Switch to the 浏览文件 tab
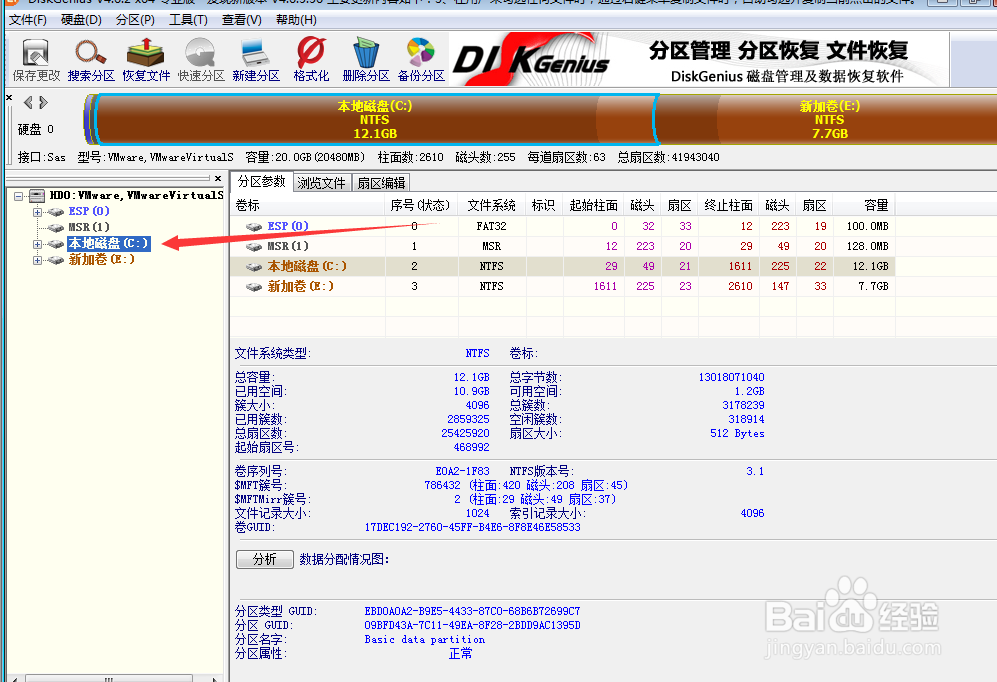This screenshot has width=997, height=682. (321, 183)
